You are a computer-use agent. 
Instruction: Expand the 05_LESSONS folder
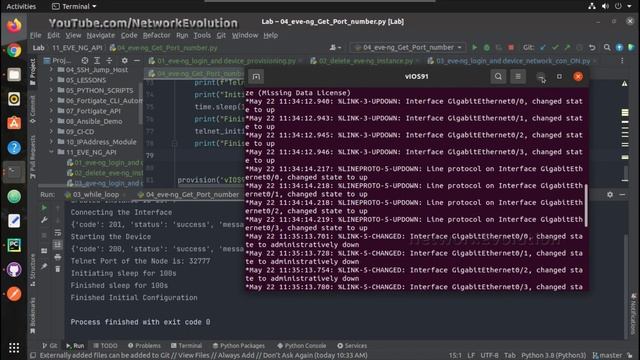pos(51,80)
